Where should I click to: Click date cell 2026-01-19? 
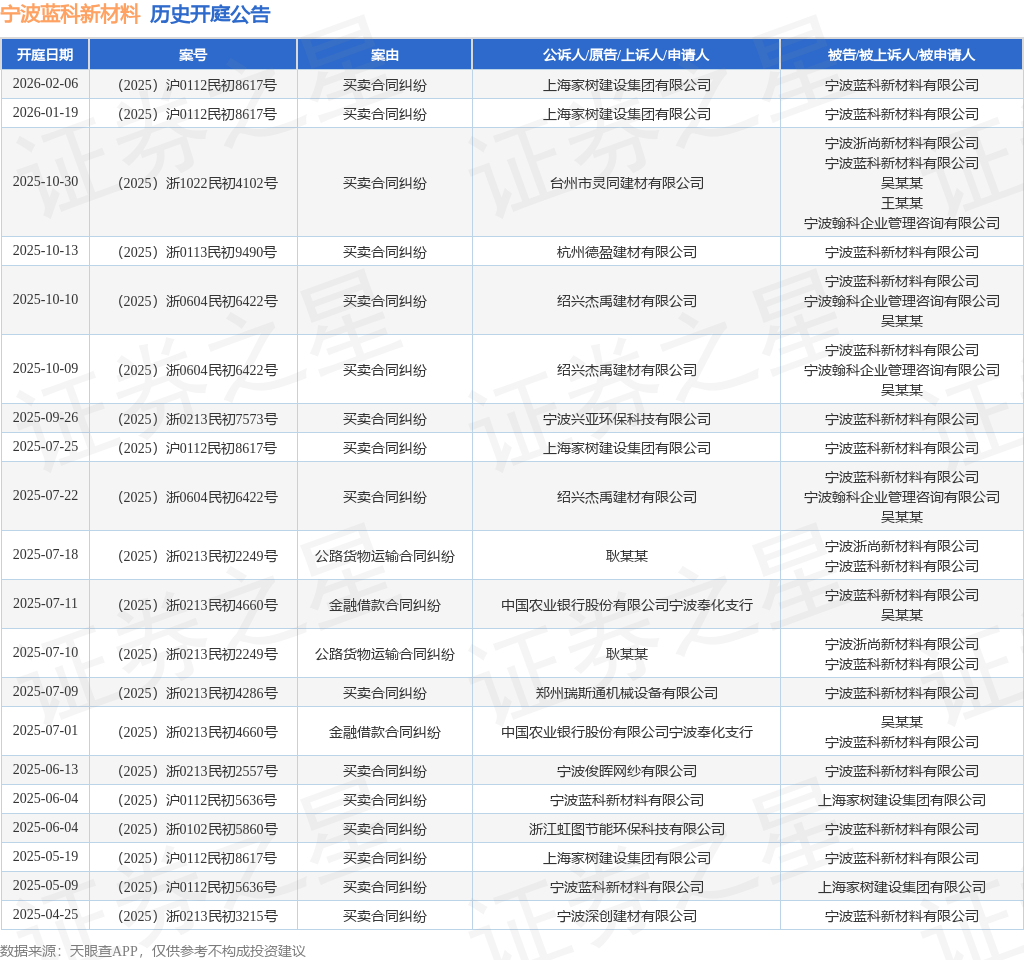pyautogui.click(x=45, y=112)
